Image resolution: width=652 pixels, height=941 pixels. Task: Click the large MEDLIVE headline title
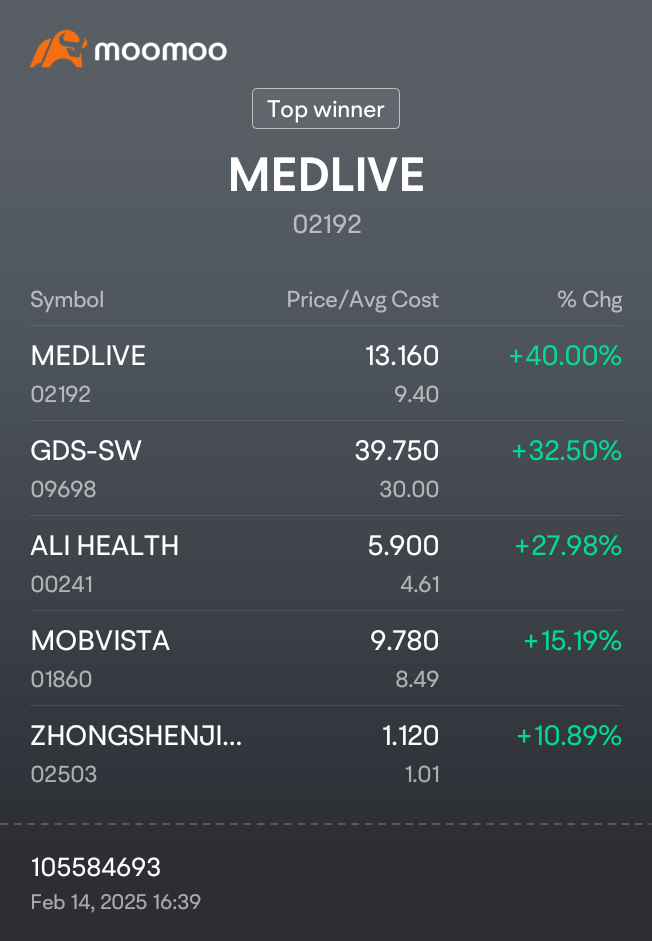click(327, 175)
